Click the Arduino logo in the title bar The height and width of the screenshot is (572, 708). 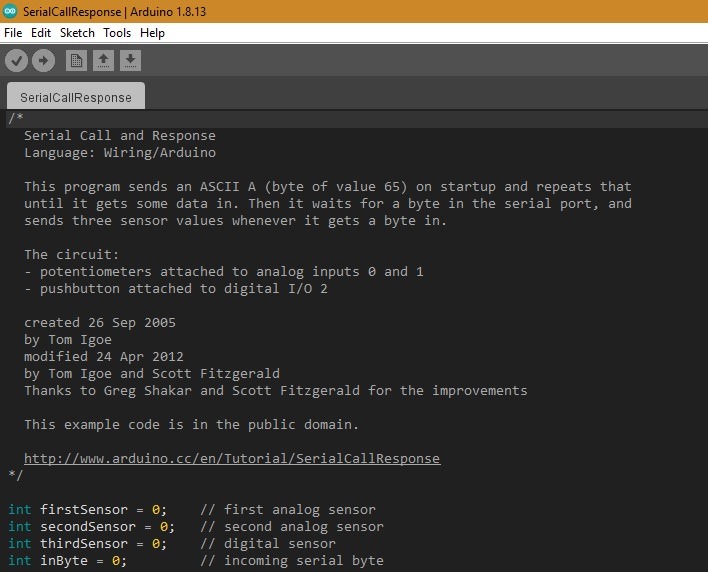pos(10,11)
